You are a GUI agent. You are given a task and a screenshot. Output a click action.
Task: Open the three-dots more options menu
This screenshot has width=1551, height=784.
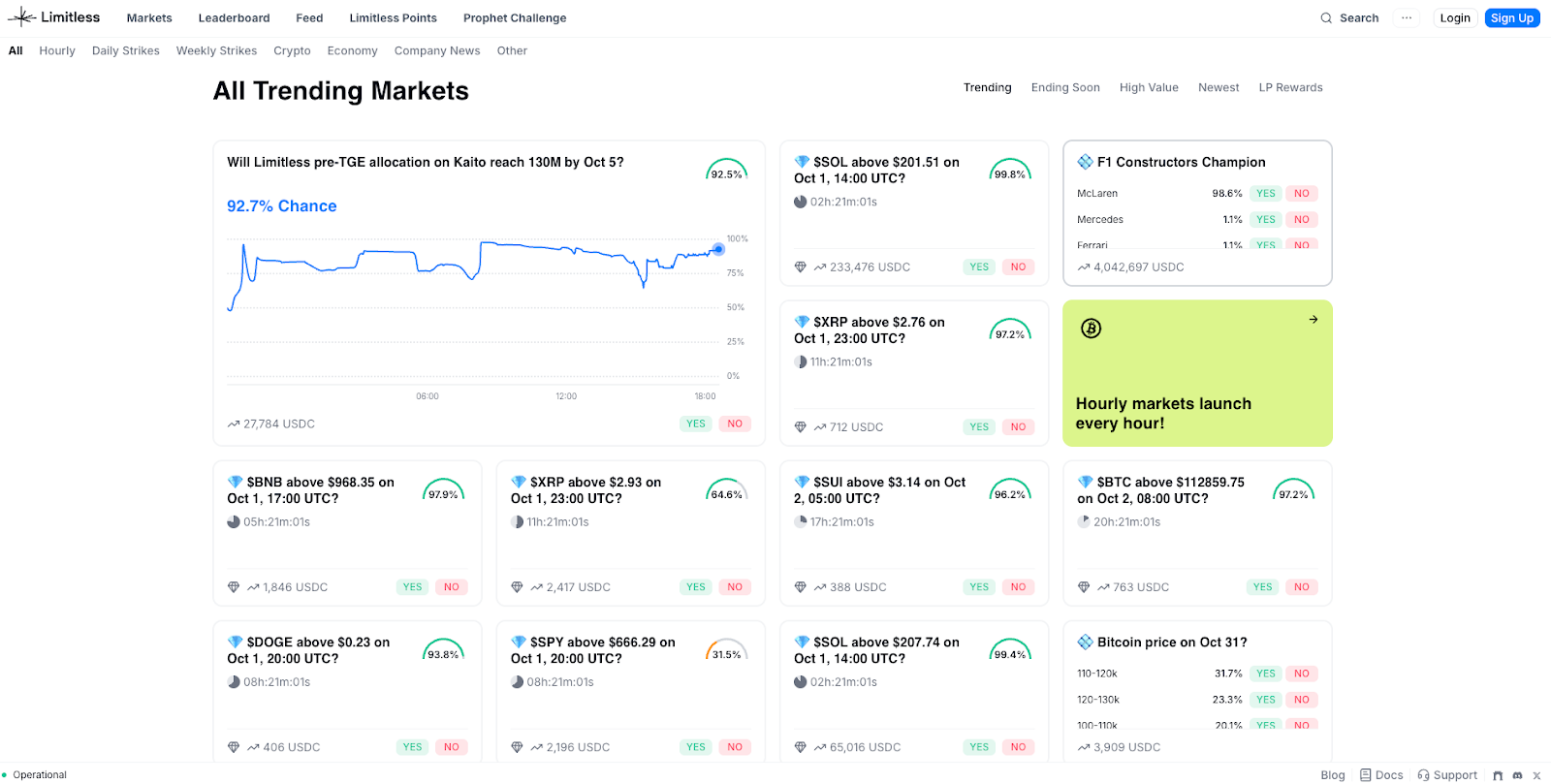(1407, 18)
